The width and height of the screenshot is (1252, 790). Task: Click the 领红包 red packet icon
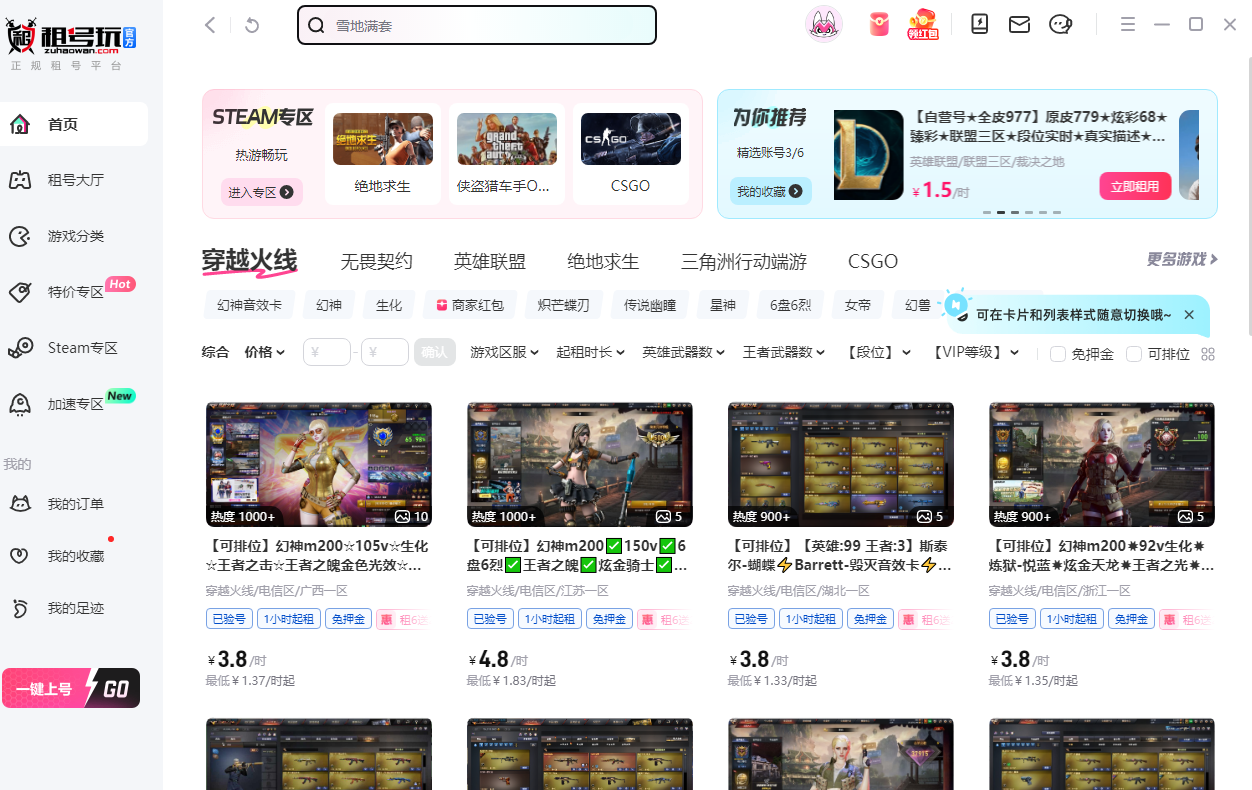pos(922,25)
